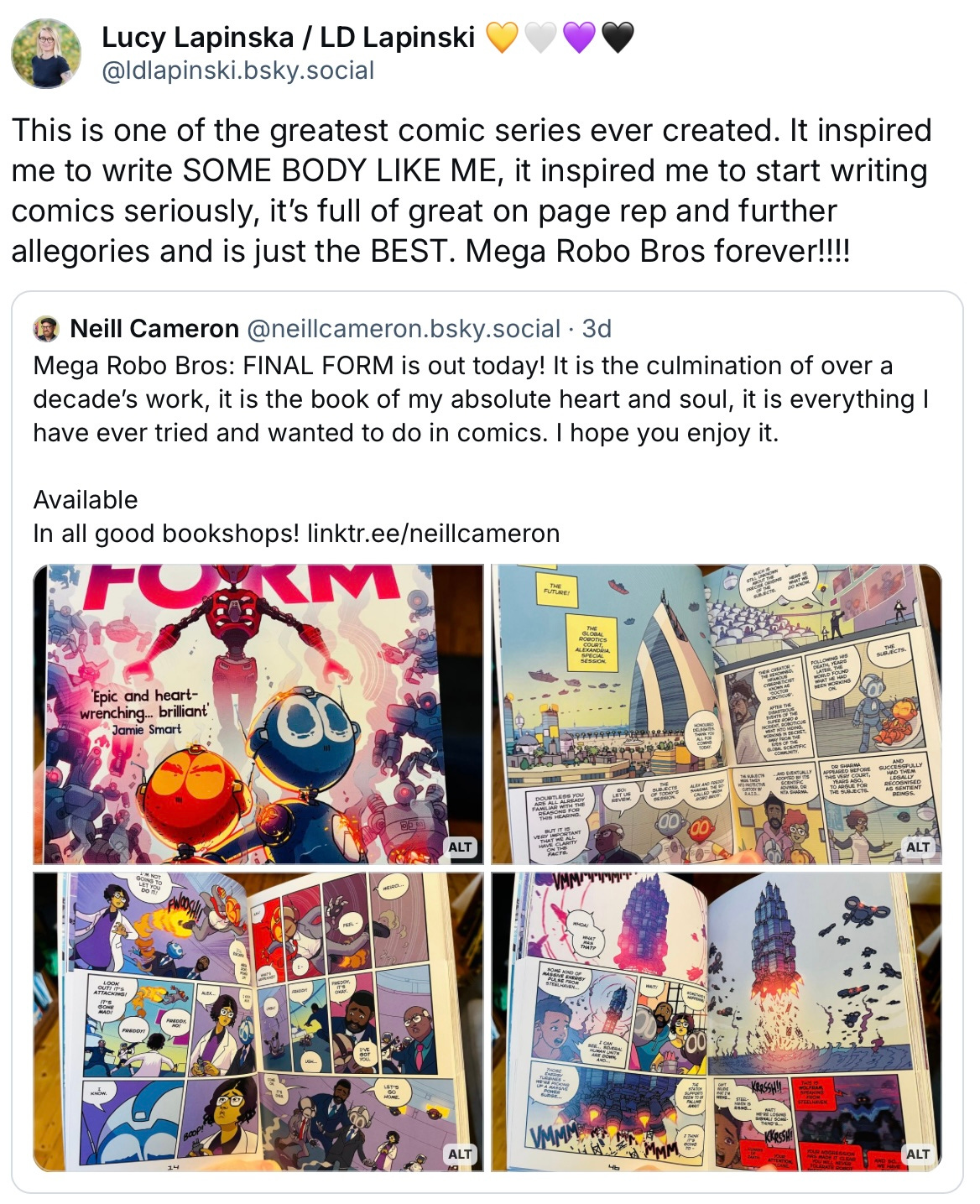This screenshot has height=1204, width=980.
Task: Click Neill Cameron's display name
Action: (154, 329)
